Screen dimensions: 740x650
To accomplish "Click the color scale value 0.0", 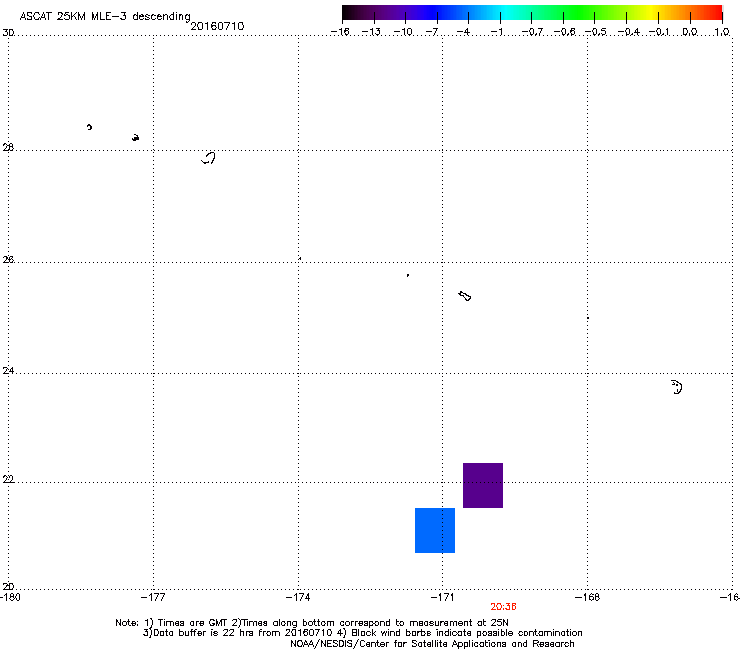I will [690, 32].
